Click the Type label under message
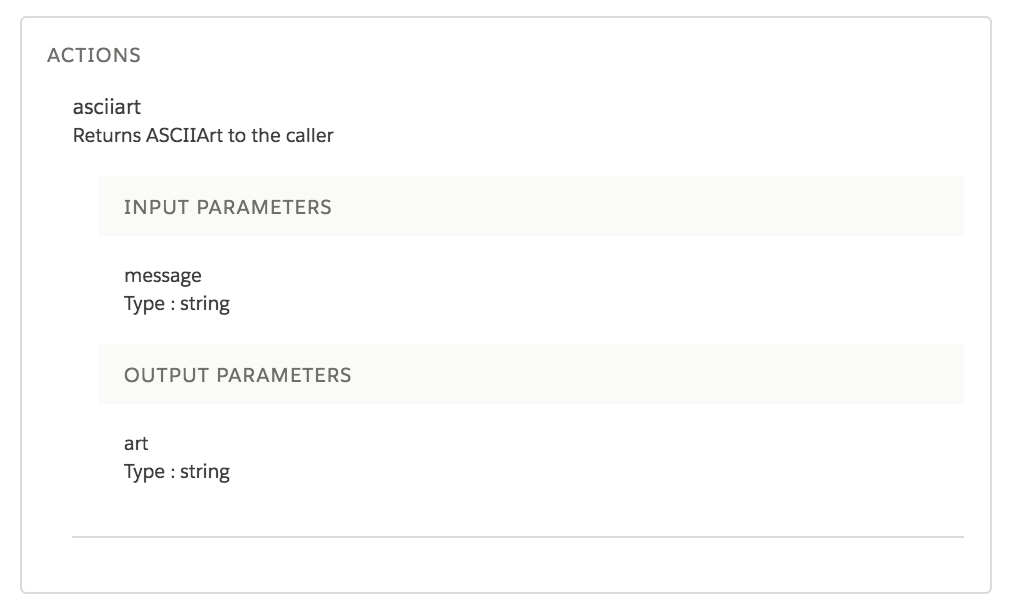Screen dimensions: 1012x608 144,304
